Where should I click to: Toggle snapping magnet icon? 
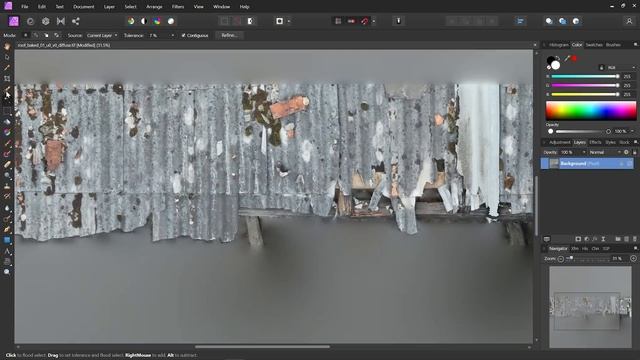point(364,21)
